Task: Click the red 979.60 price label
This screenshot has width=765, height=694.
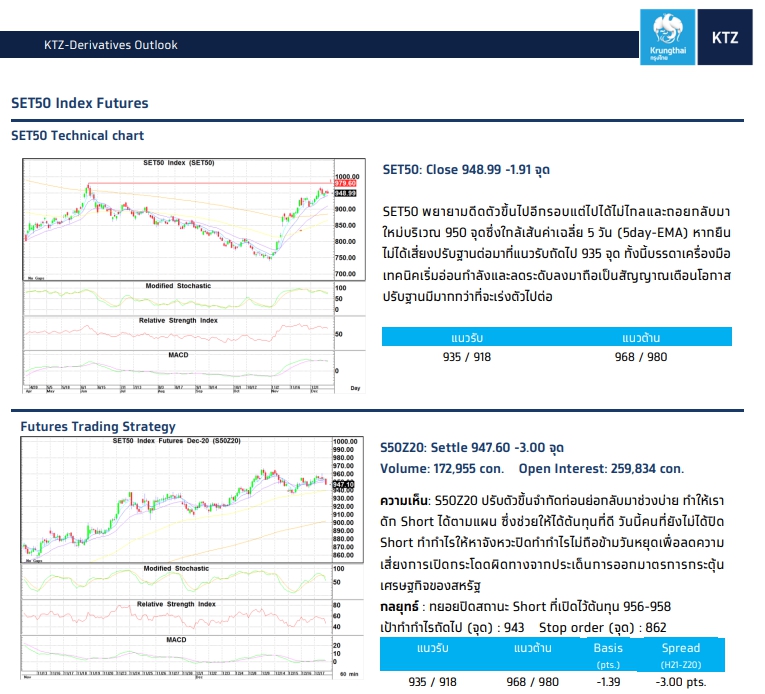Action: (345, 184)
